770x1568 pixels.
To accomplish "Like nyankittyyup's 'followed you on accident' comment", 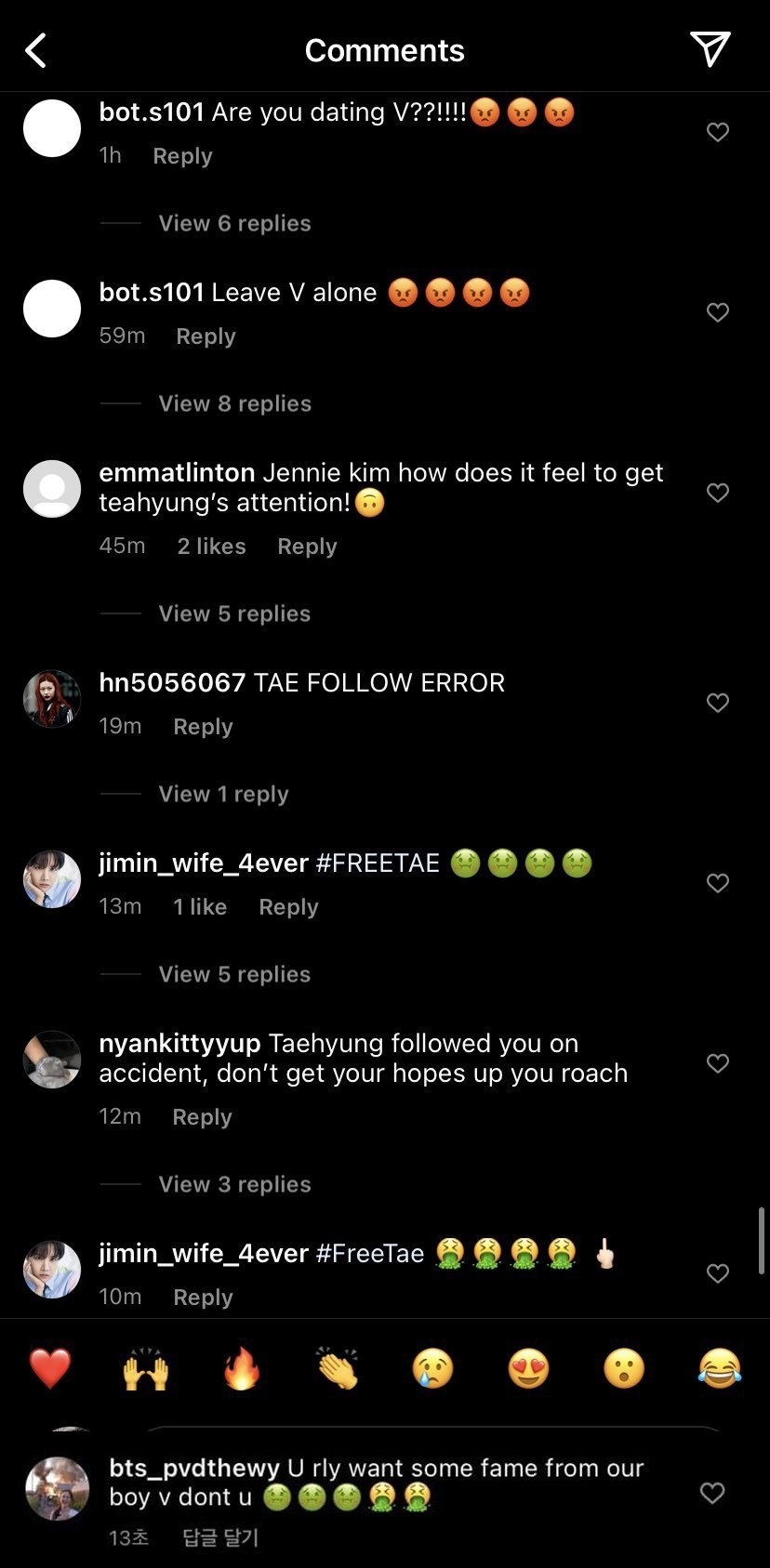I will pyautogui.click(x=717, y=1063).
